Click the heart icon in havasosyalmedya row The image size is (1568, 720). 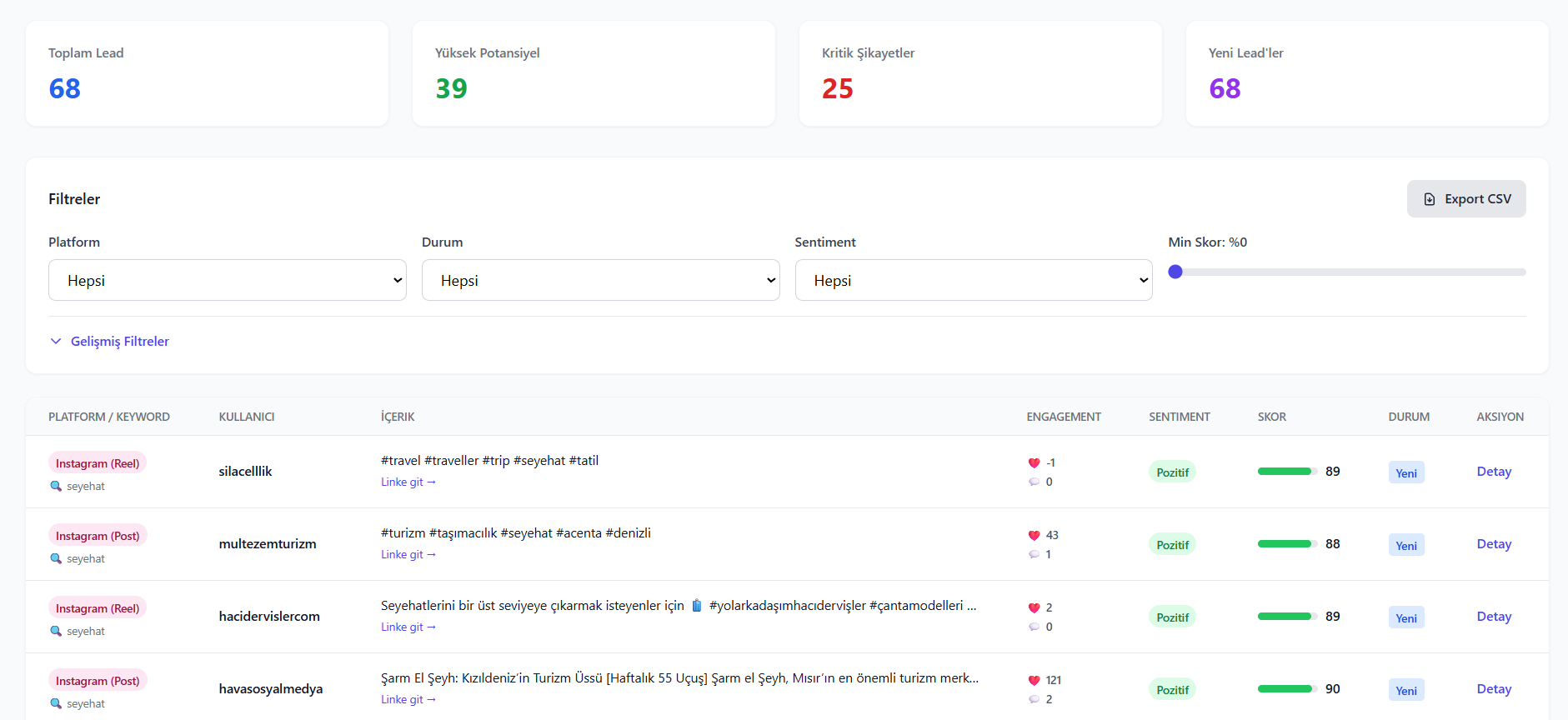pos(1034,680)
